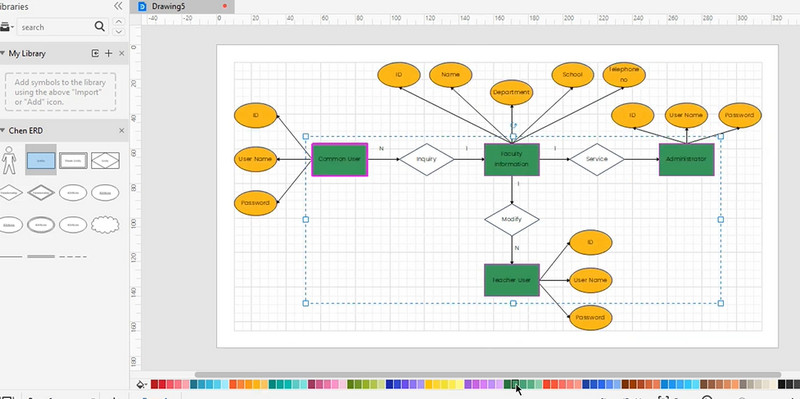Select the Modify relationship diamond

tap(512, 219)
